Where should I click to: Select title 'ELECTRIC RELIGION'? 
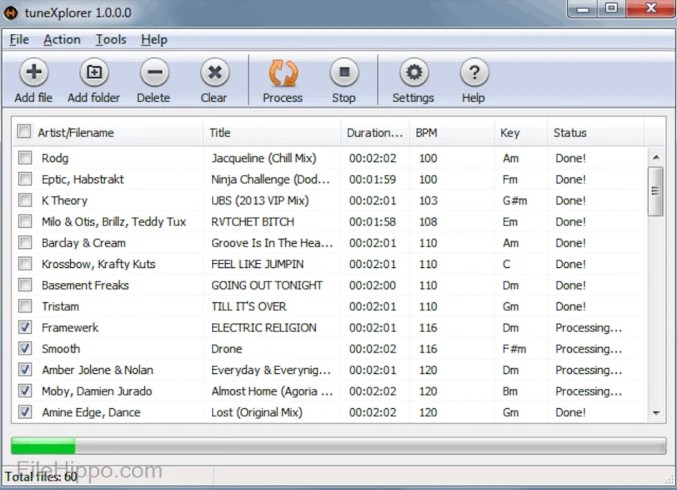264,327
